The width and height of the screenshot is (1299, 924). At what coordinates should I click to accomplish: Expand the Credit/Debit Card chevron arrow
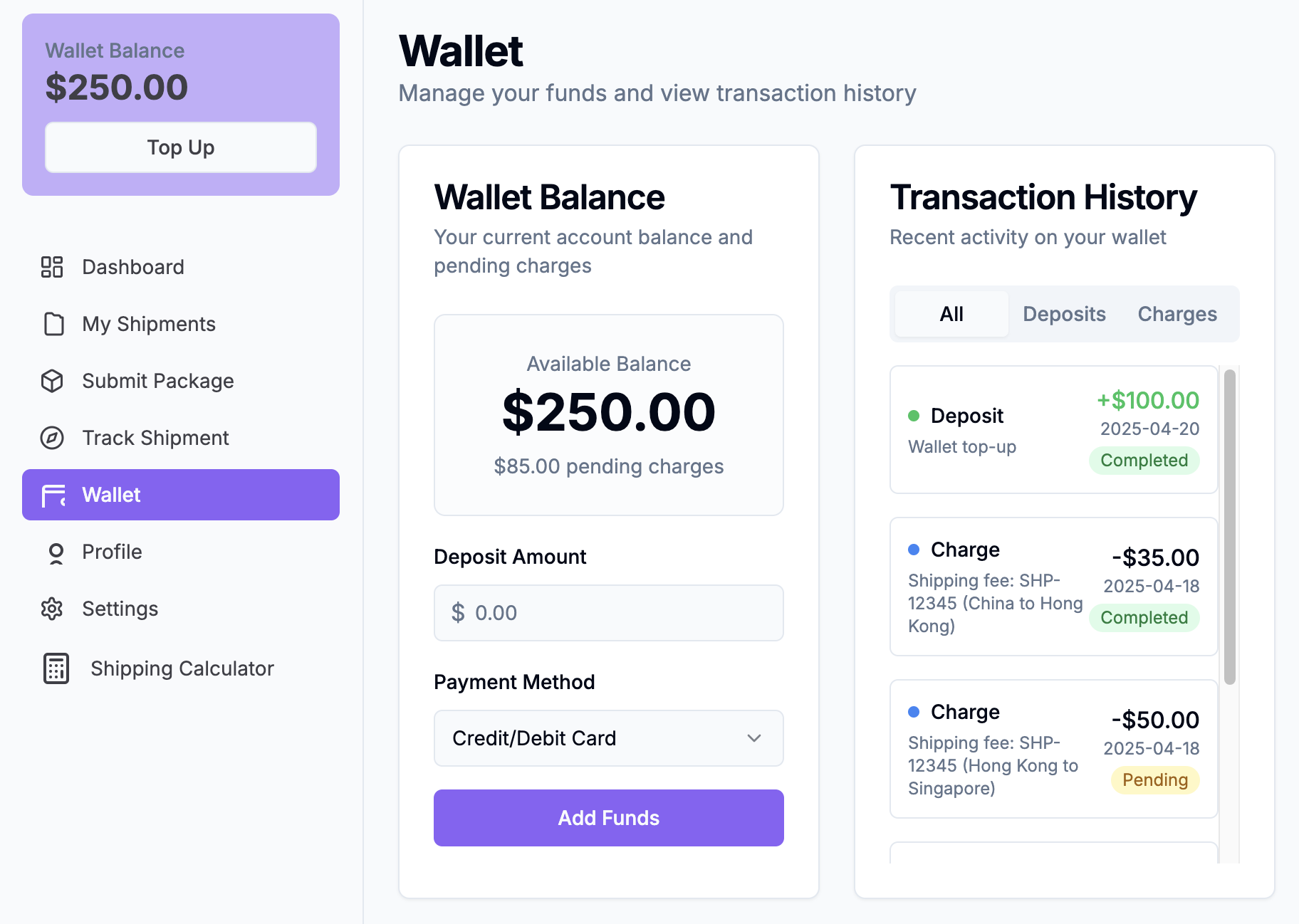pyautogui.click(x=754, y=738)
